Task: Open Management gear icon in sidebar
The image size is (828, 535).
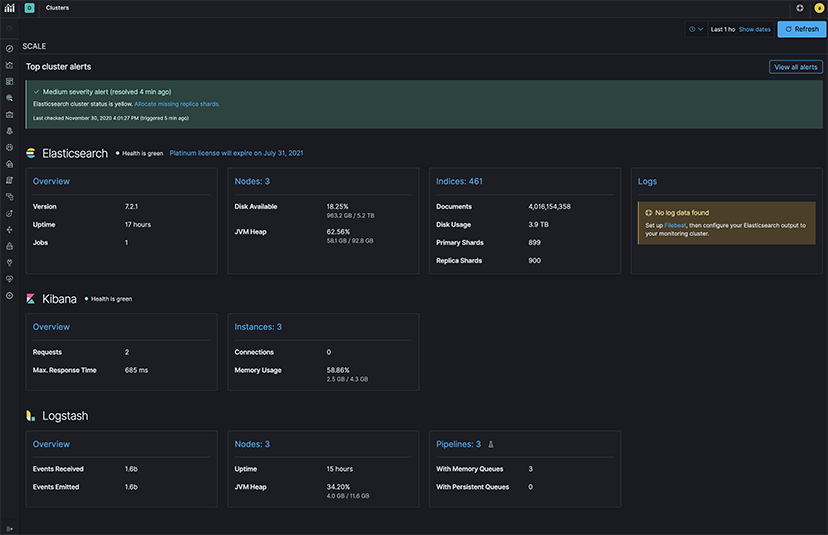Action: point(10,296)
